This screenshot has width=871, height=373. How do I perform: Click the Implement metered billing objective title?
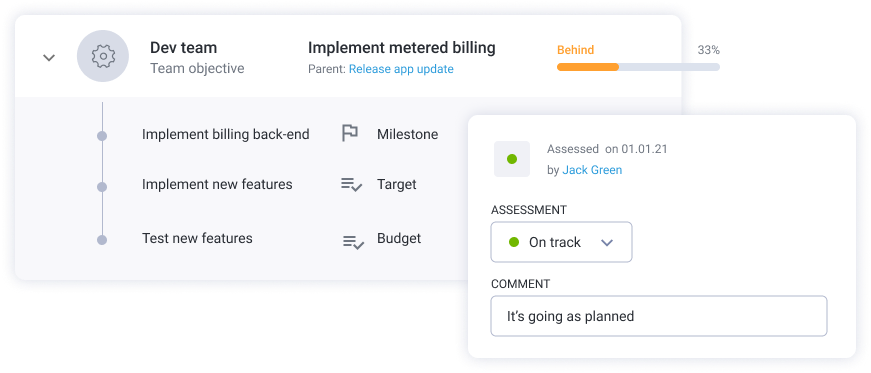(x=402, y=48)
